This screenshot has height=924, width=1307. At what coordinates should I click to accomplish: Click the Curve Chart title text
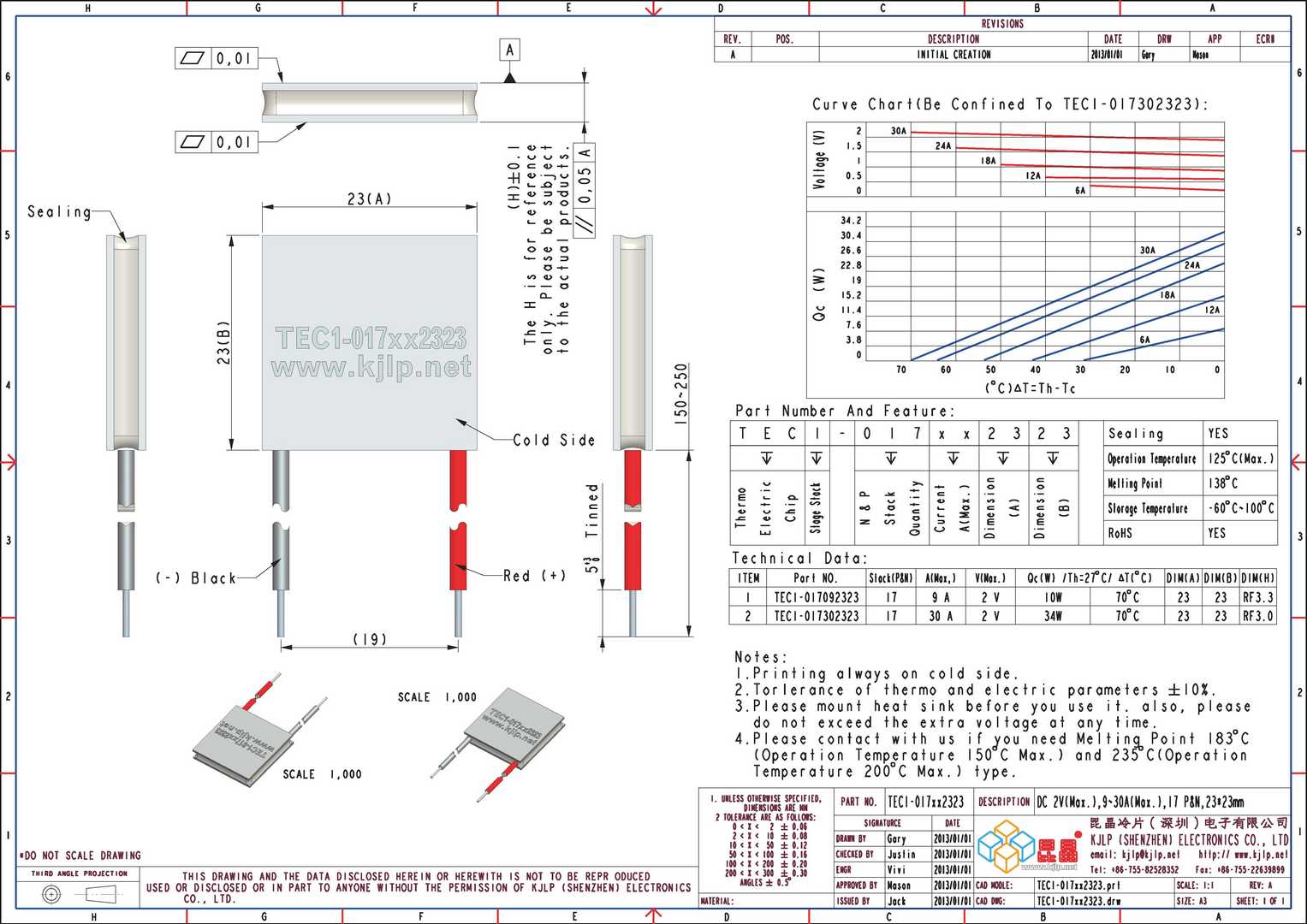click(x=1011, y=104)
